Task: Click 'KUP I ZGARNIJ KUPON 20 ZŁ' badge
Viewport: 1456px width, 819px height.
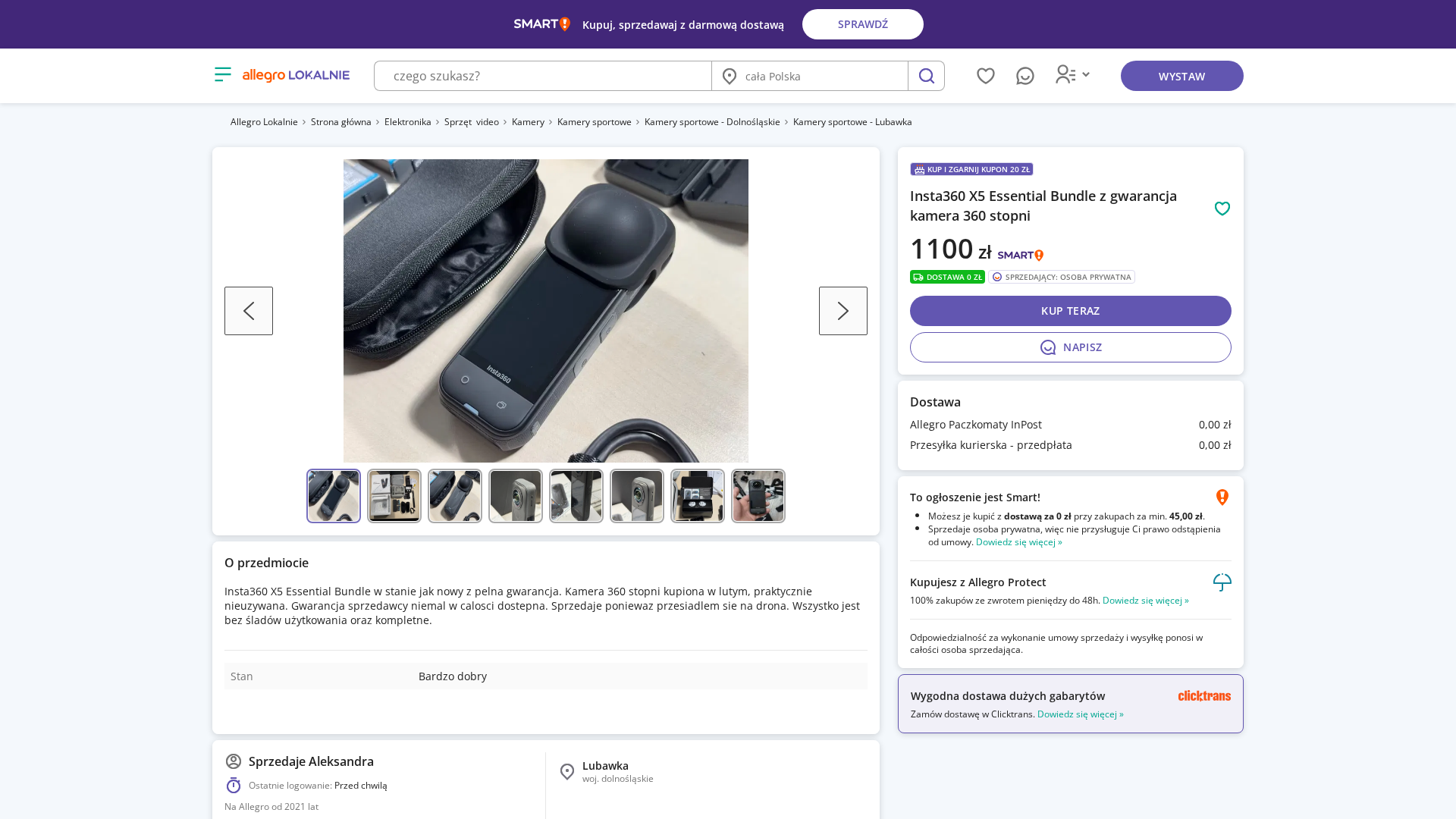Action: tap(971, 169)
